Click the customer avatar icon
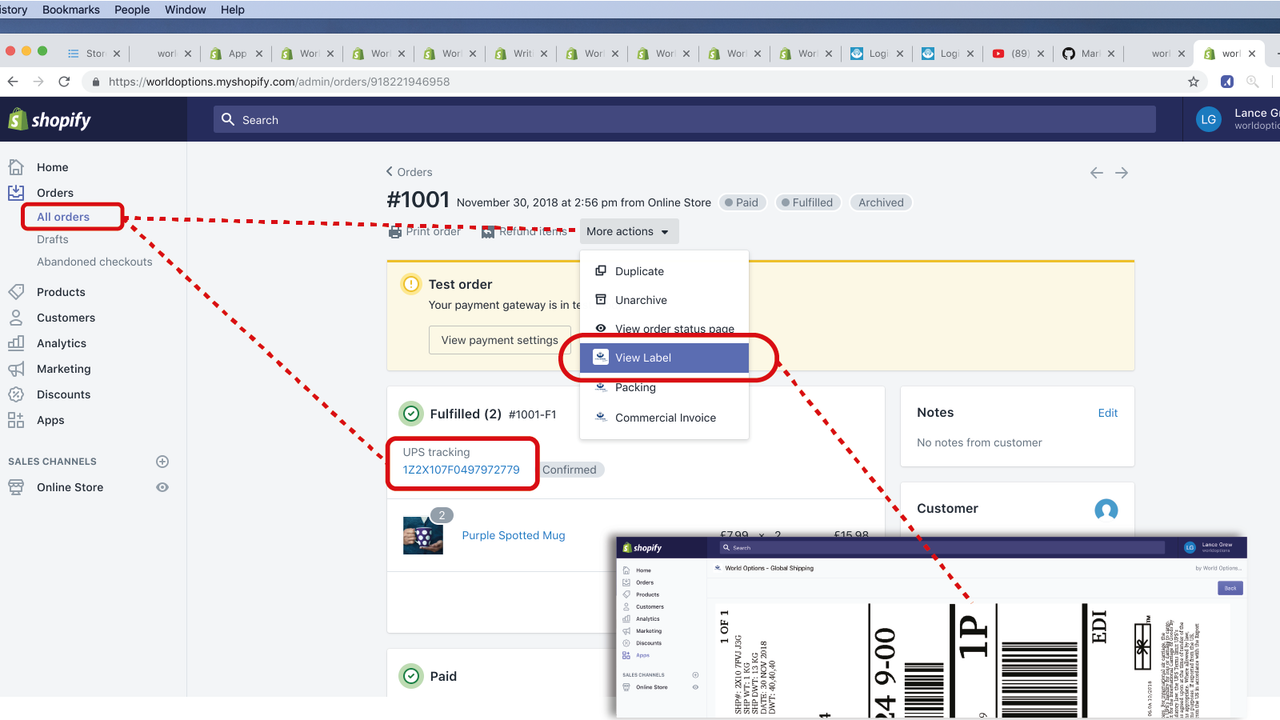 1106,510
